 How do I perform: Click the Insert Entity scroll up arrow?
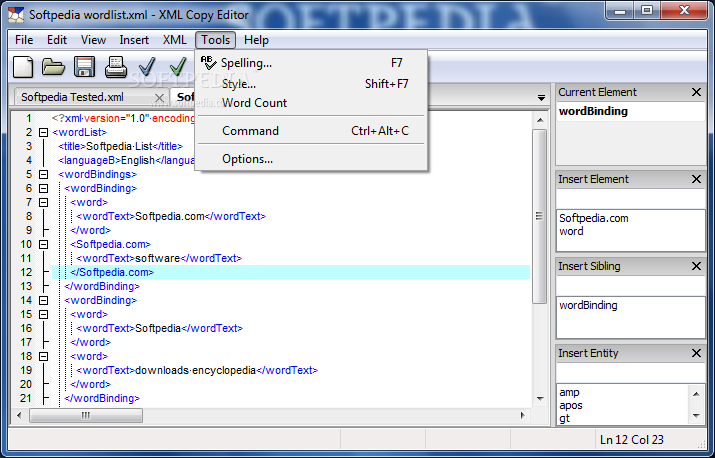[696, 394]
